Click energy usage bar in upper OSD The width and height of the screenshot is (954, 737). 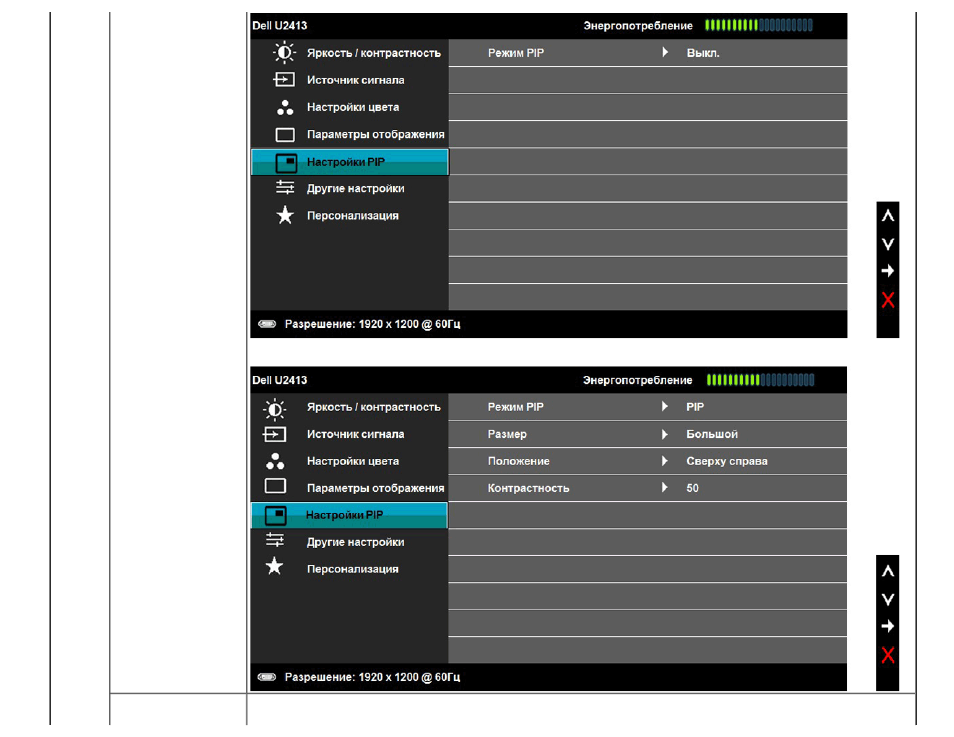(x=759, y=25)
